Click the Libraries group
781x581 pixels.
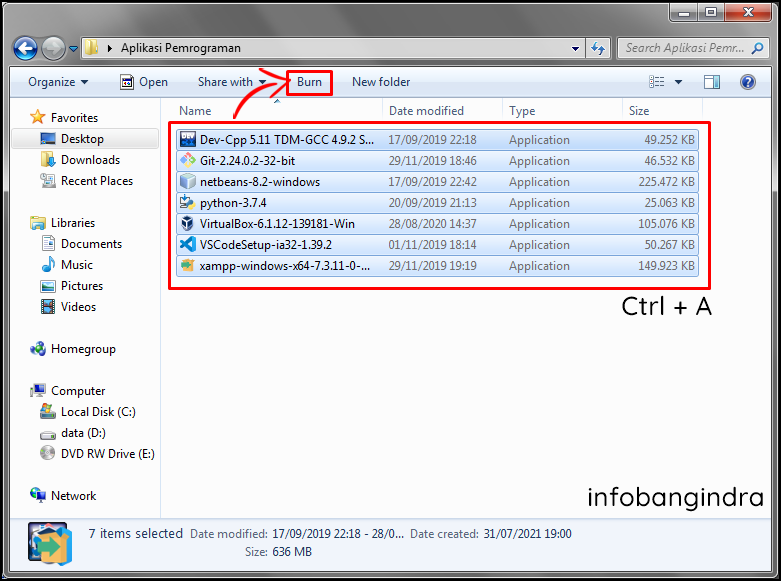pyautogui.click(x=73, y=223)
